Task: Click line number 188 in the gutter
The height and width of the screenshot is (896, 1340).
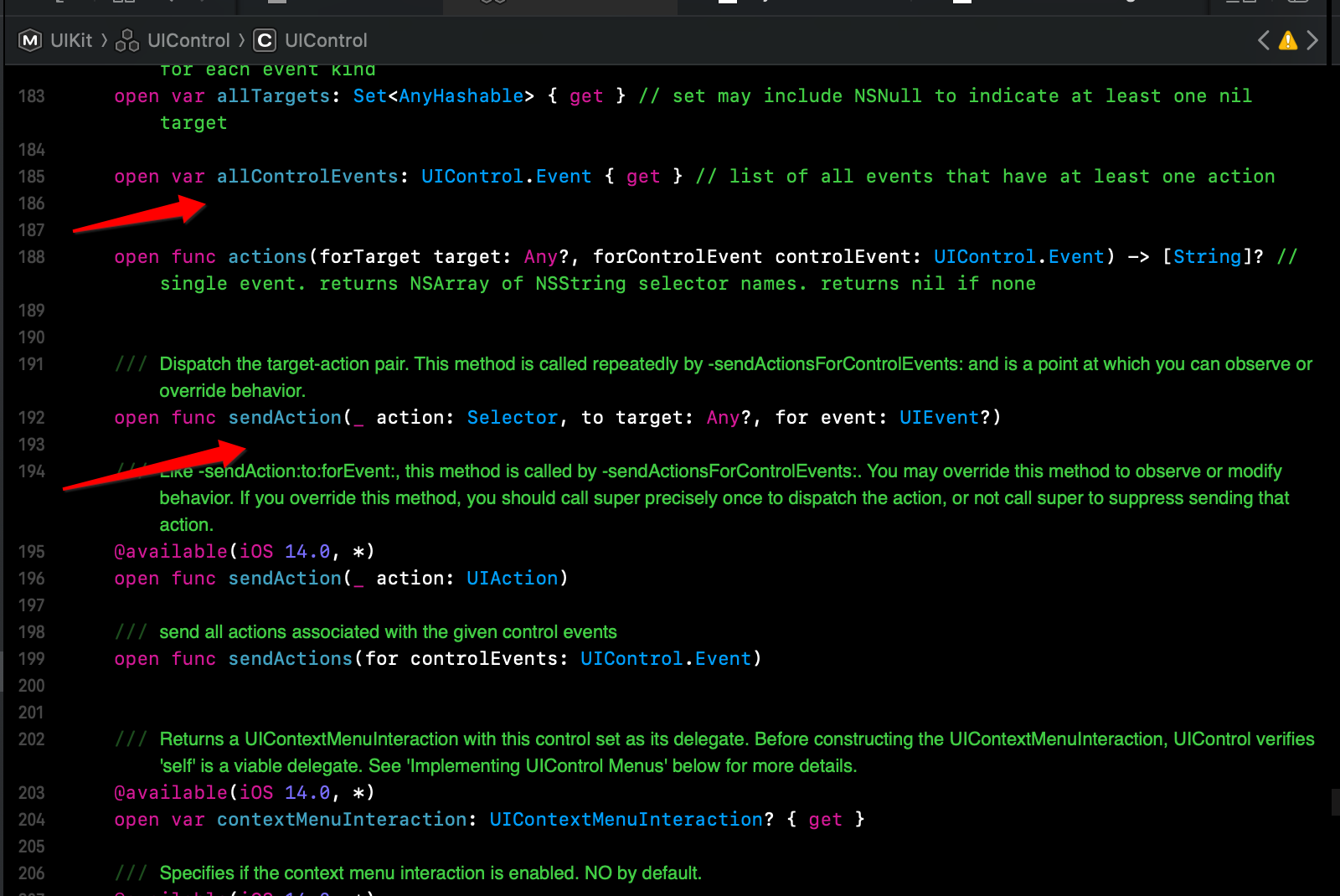Action: coord(31,257)
